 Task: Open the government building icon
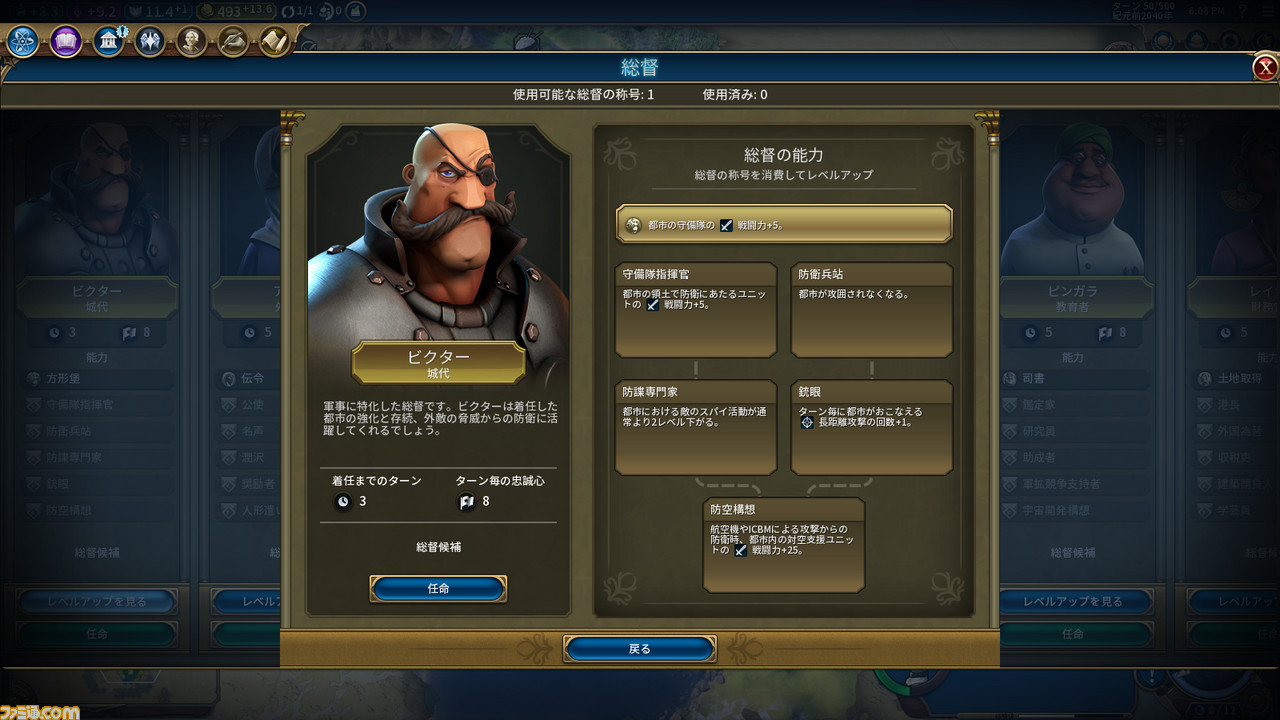109,42
